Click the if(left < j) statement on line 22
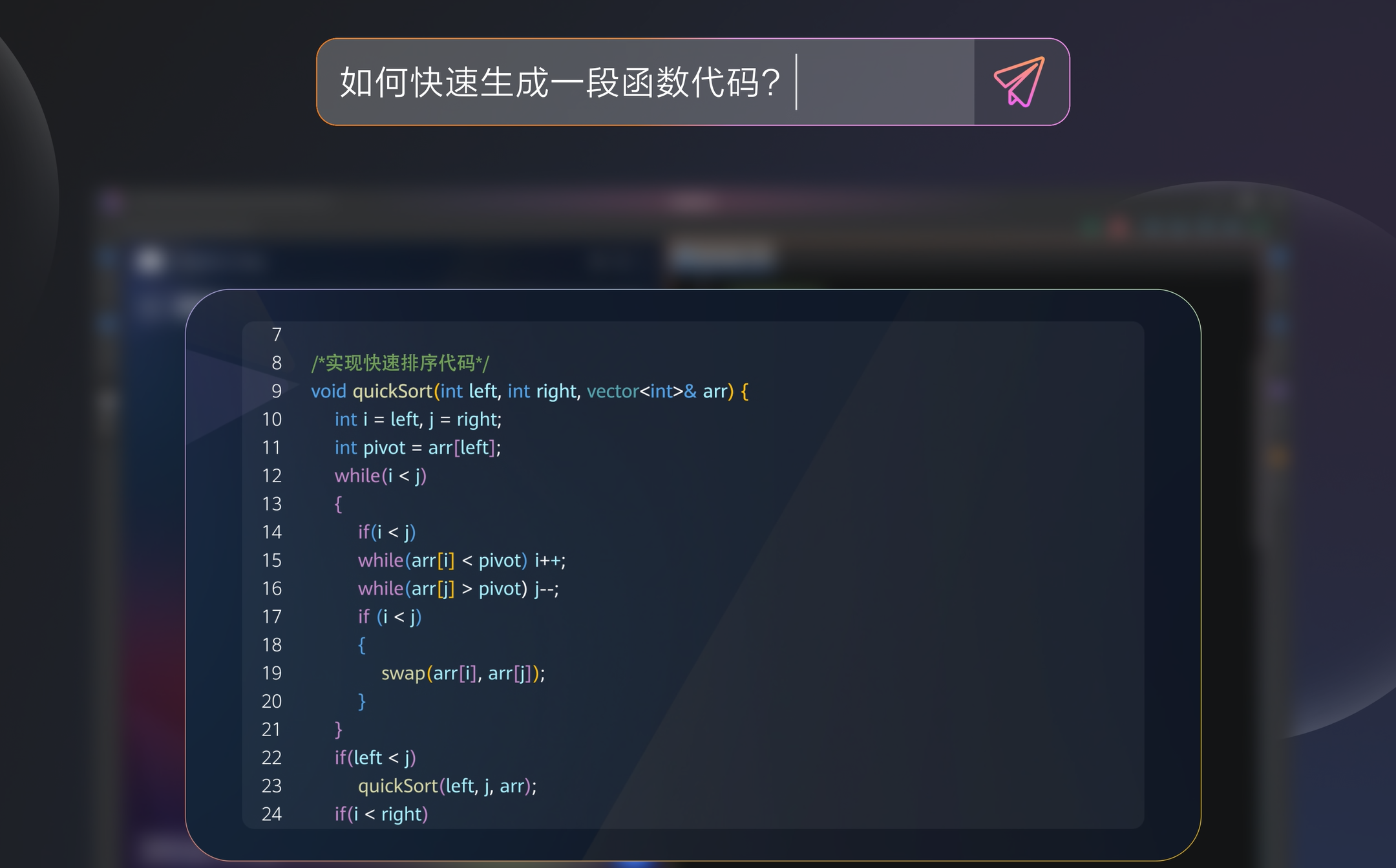This screenshot has width=1396, height=868. 375,757
